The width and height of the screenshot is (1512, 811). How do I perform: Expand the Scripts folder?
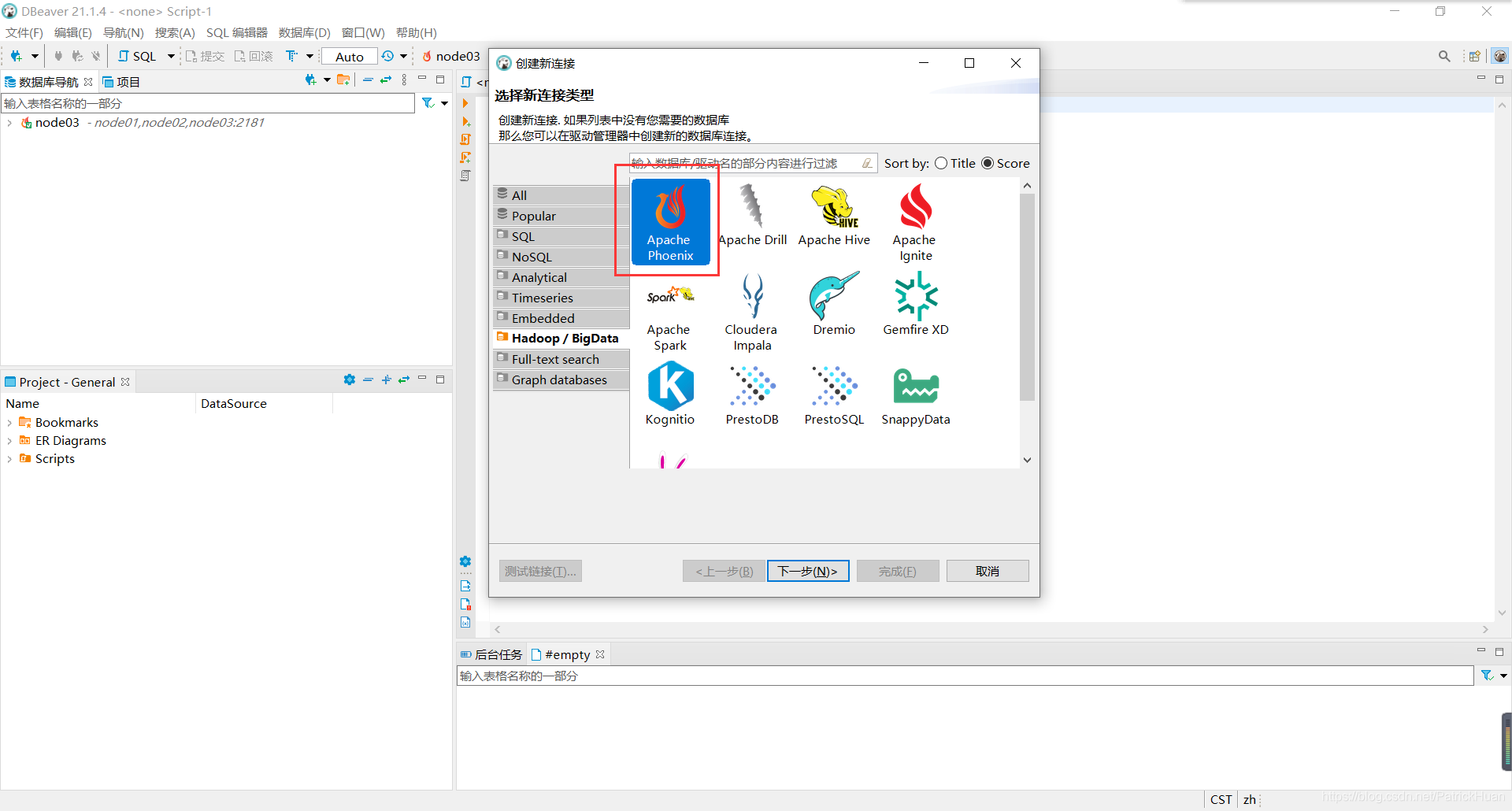click(x=9, y=459)
